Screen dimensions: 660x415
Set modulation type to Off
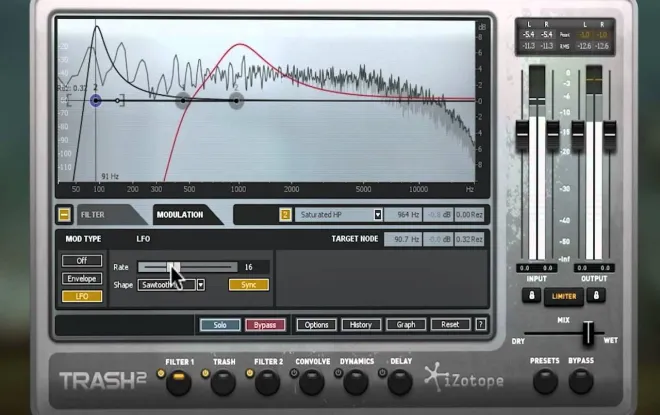click(x=82, y=261)
